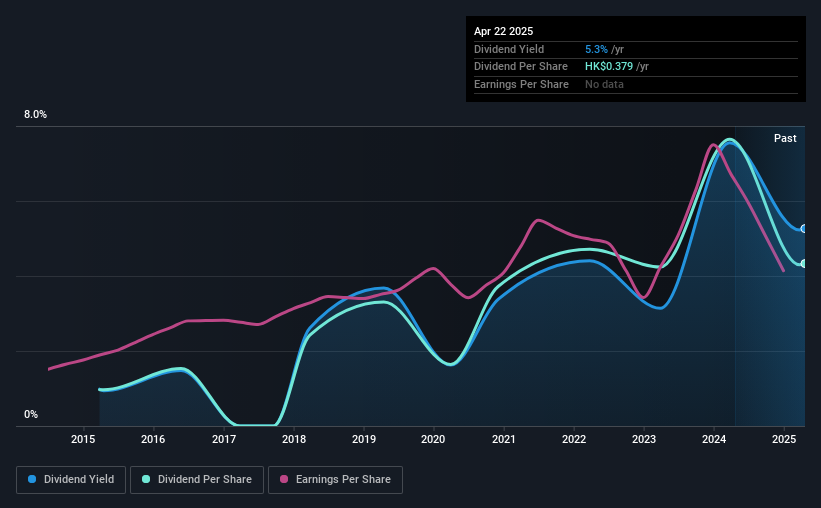Toggle the Dividend Yield legend button

click(71, 480)
